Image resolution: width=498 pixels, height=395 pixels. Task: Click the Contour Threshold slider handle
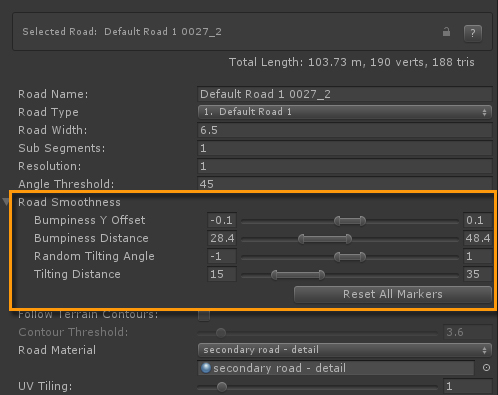221,332
